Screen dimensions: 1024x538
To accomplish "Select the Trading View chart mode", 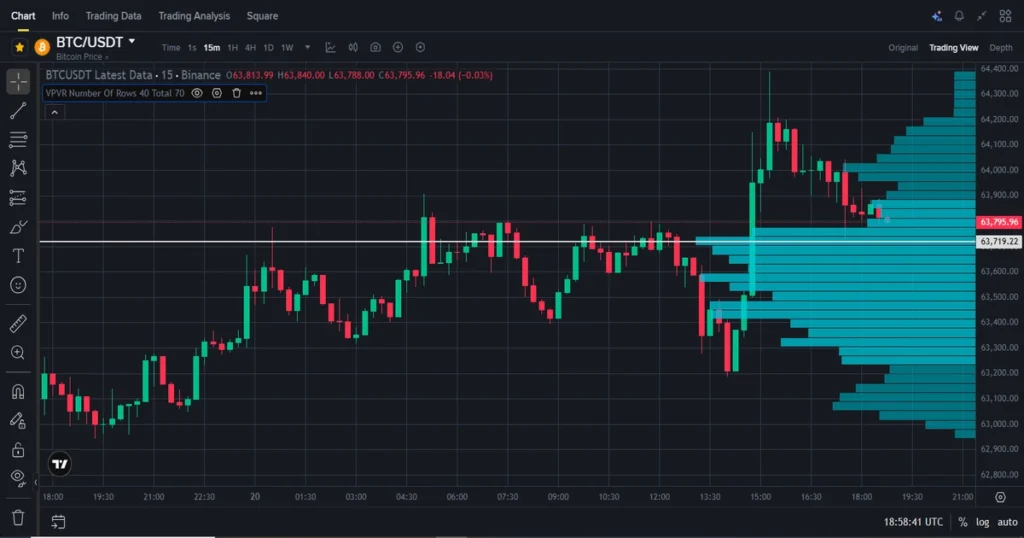I will click(x=953, y=48).
